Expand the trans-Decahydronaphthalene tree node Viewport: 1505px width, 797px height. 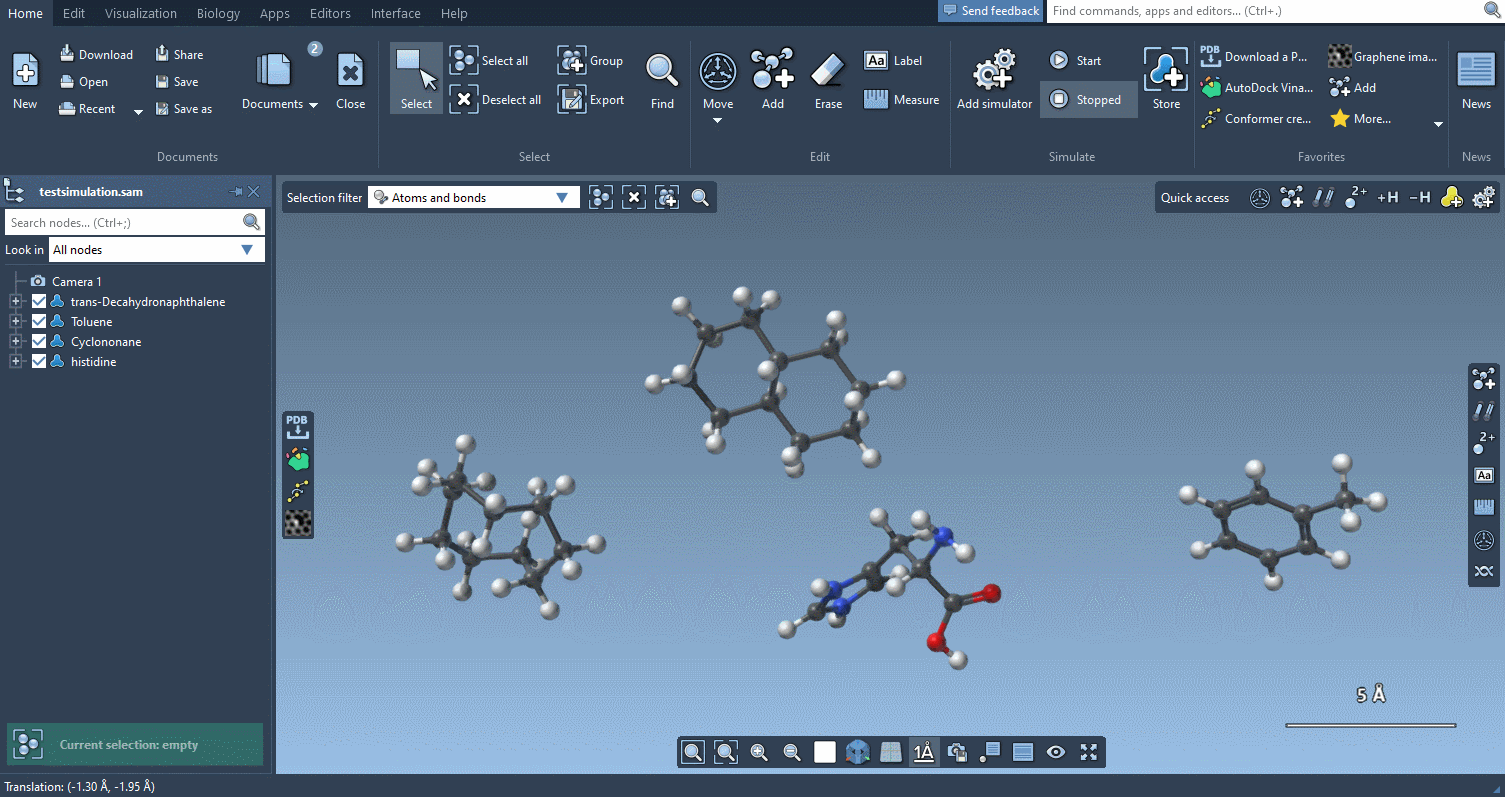(x=16, y=302)
